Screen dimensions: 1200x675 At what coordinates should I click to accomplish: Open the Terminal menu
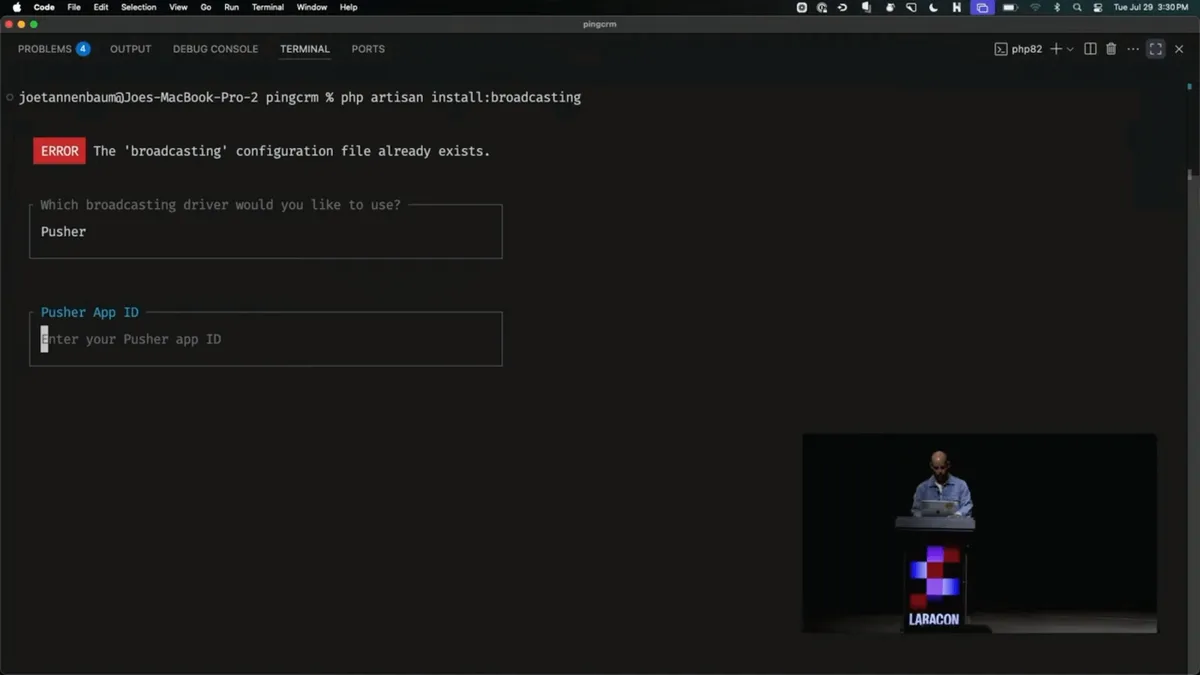268,7
